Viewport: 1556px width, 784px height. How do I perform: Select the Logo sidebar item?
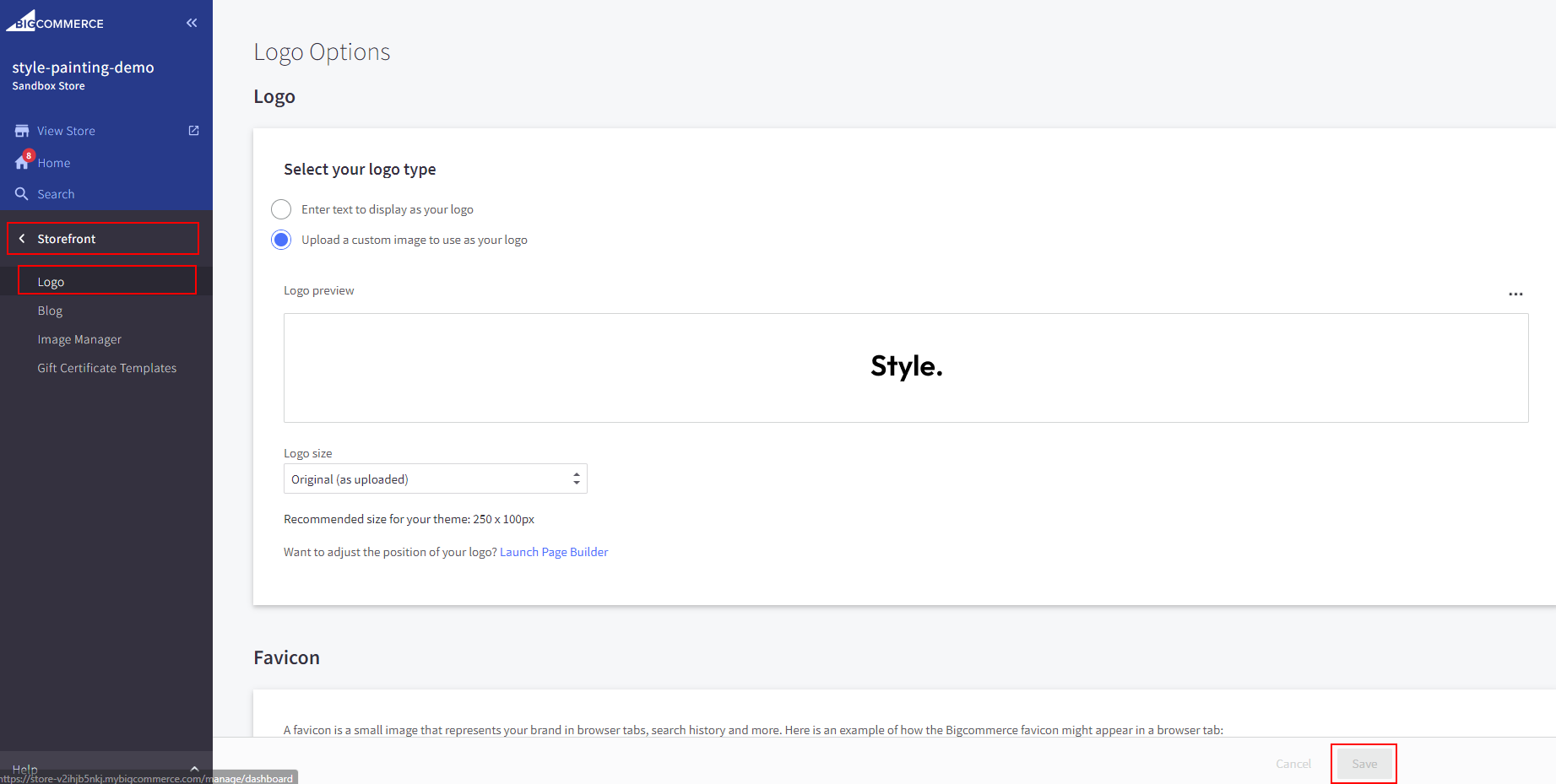pyautogui.click(x=51, y=282)
